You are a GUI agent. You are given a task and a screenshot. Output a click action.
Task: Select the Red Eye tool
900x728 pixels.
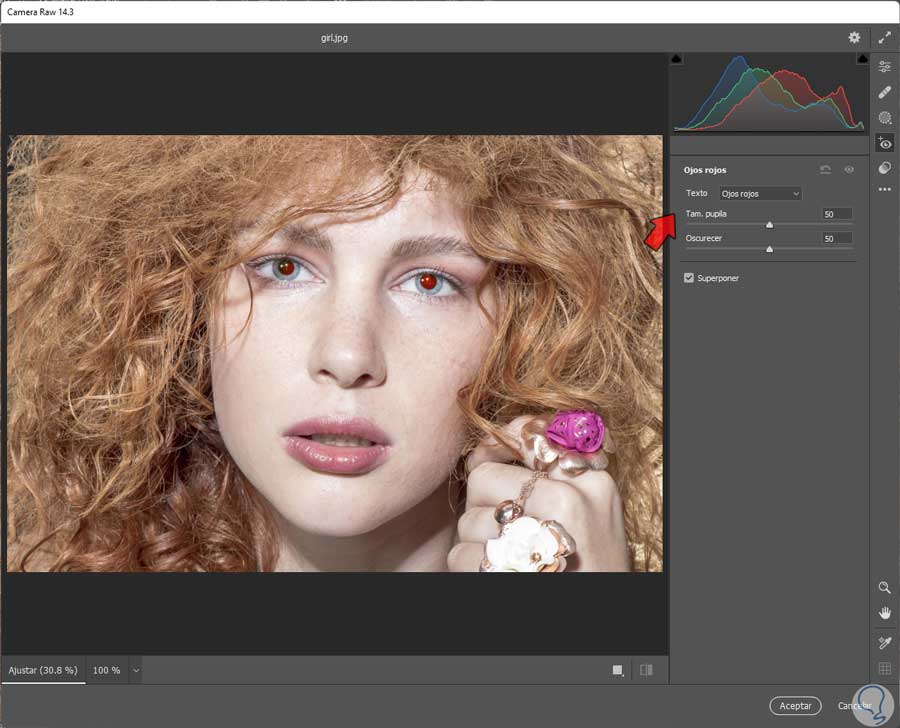[x=885, y=143]
